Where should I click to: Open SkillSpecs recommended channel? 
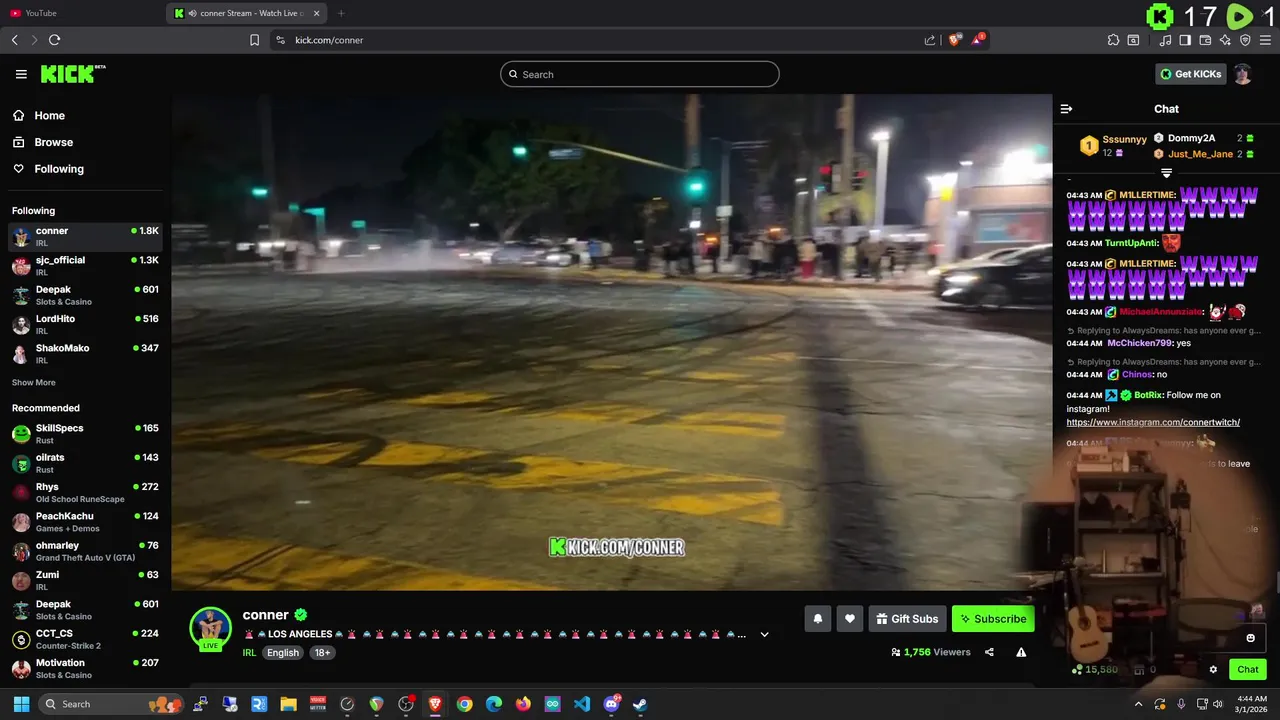(x=85, y=434)
